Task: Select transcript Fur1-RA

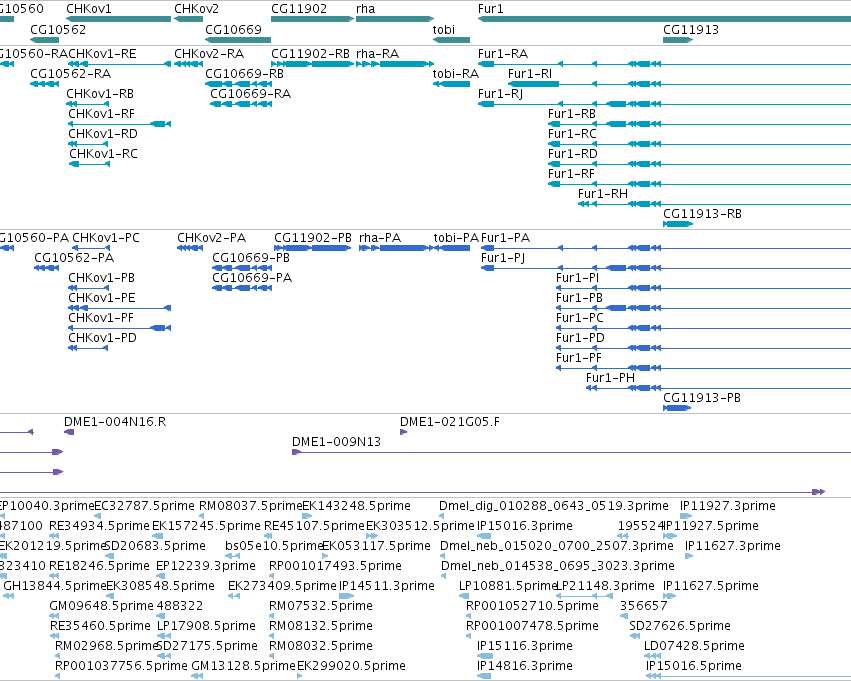Action: [503, 54]
